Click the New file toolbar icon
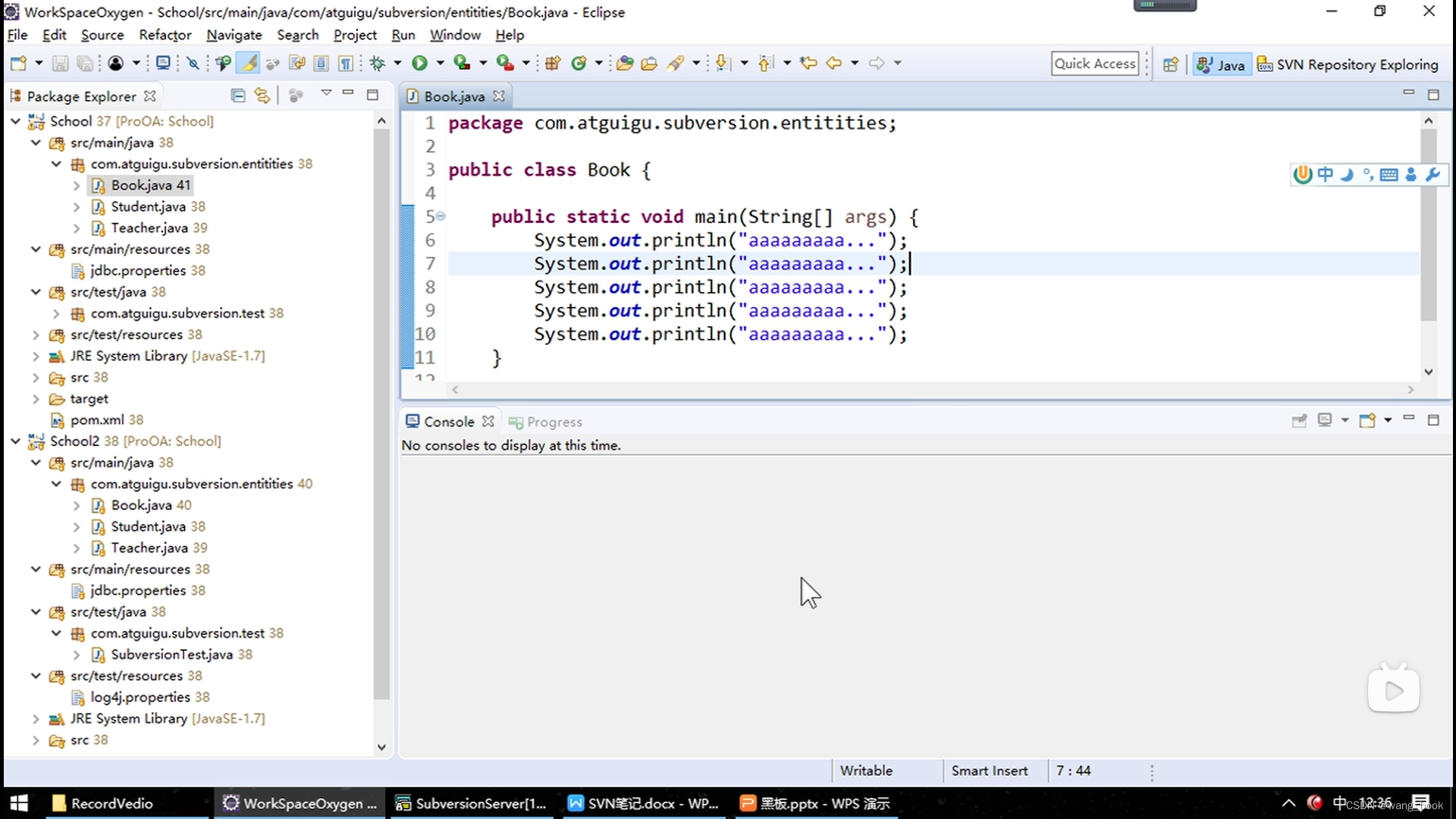The width and height of the screenshot is (1456, 819). click(18, 63)
